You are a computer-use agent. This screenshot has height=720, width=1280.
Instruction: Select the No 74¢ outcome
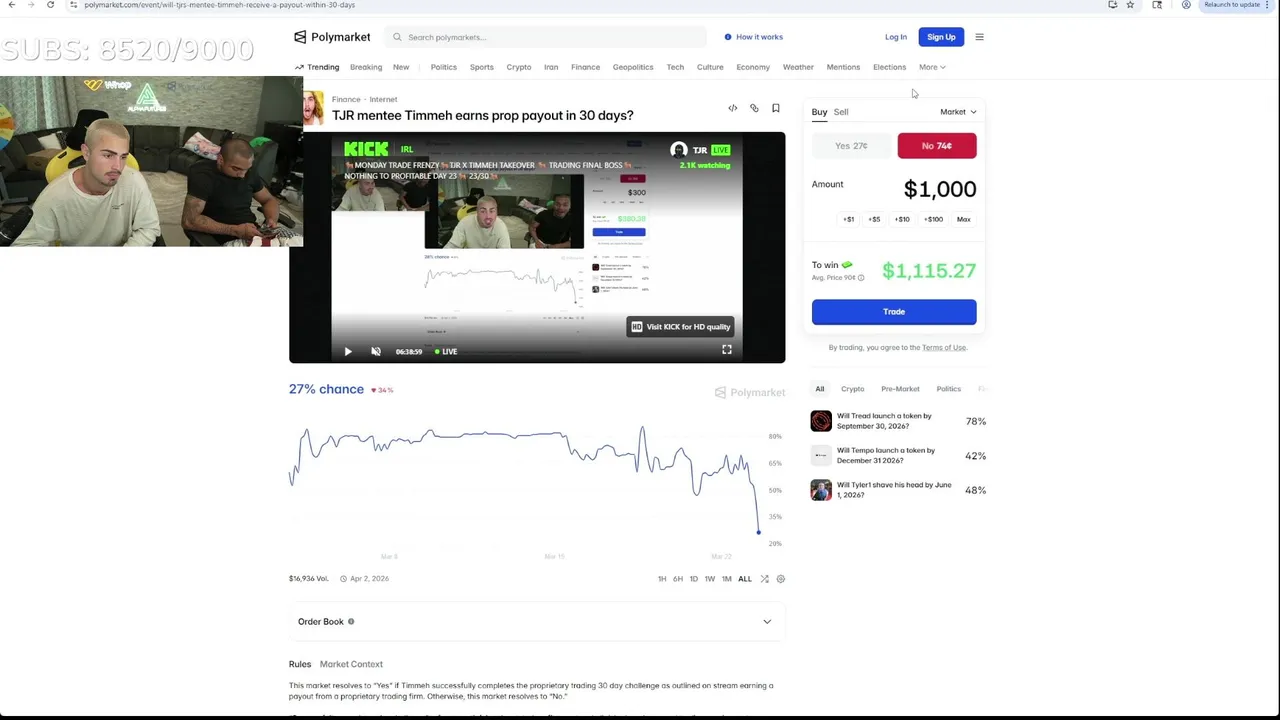point(937,146)
